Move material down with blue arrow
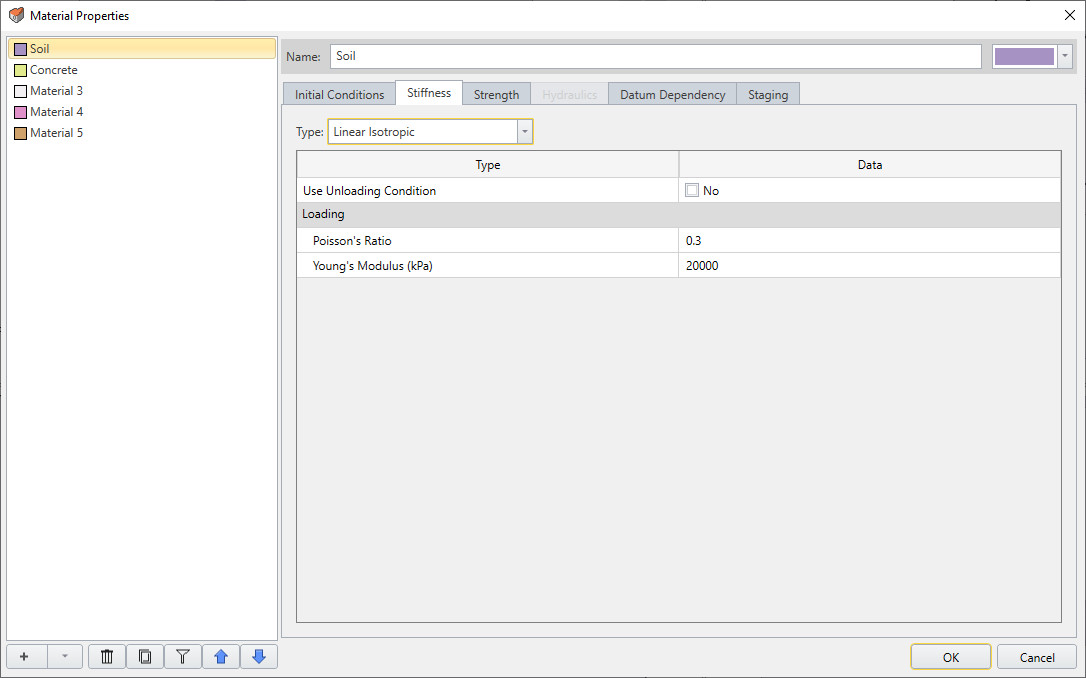 [x=259, y=657]
